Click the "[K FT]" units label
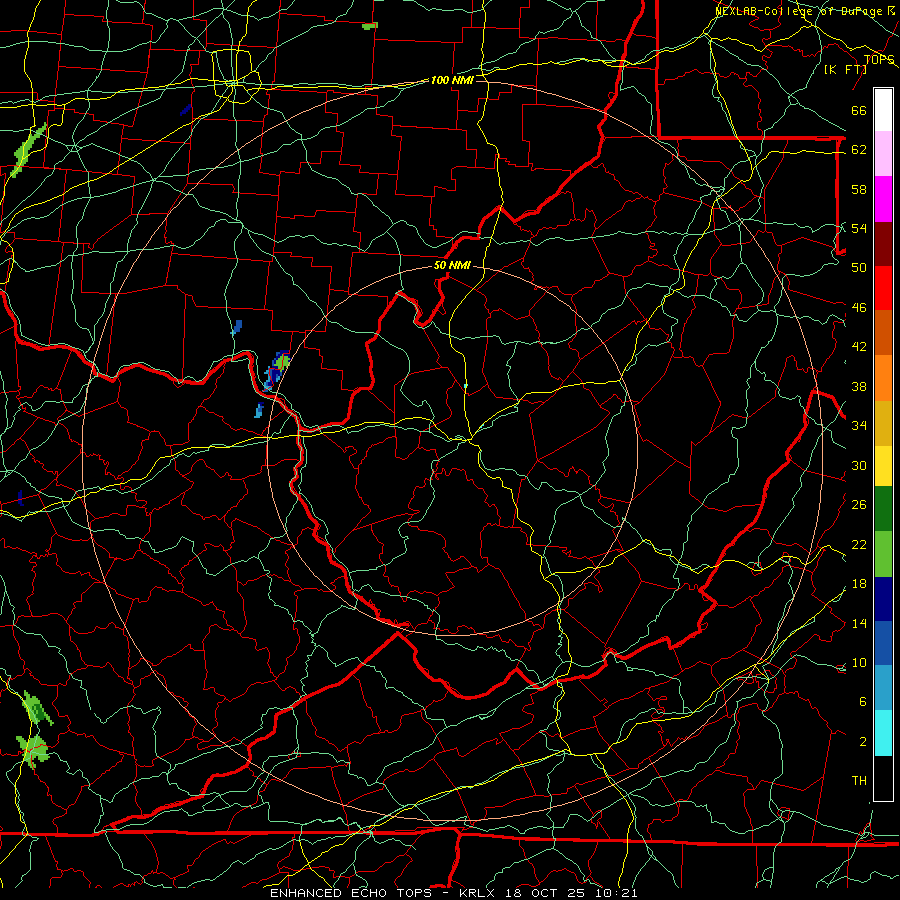The image size is (900, 900). [845, 69]
